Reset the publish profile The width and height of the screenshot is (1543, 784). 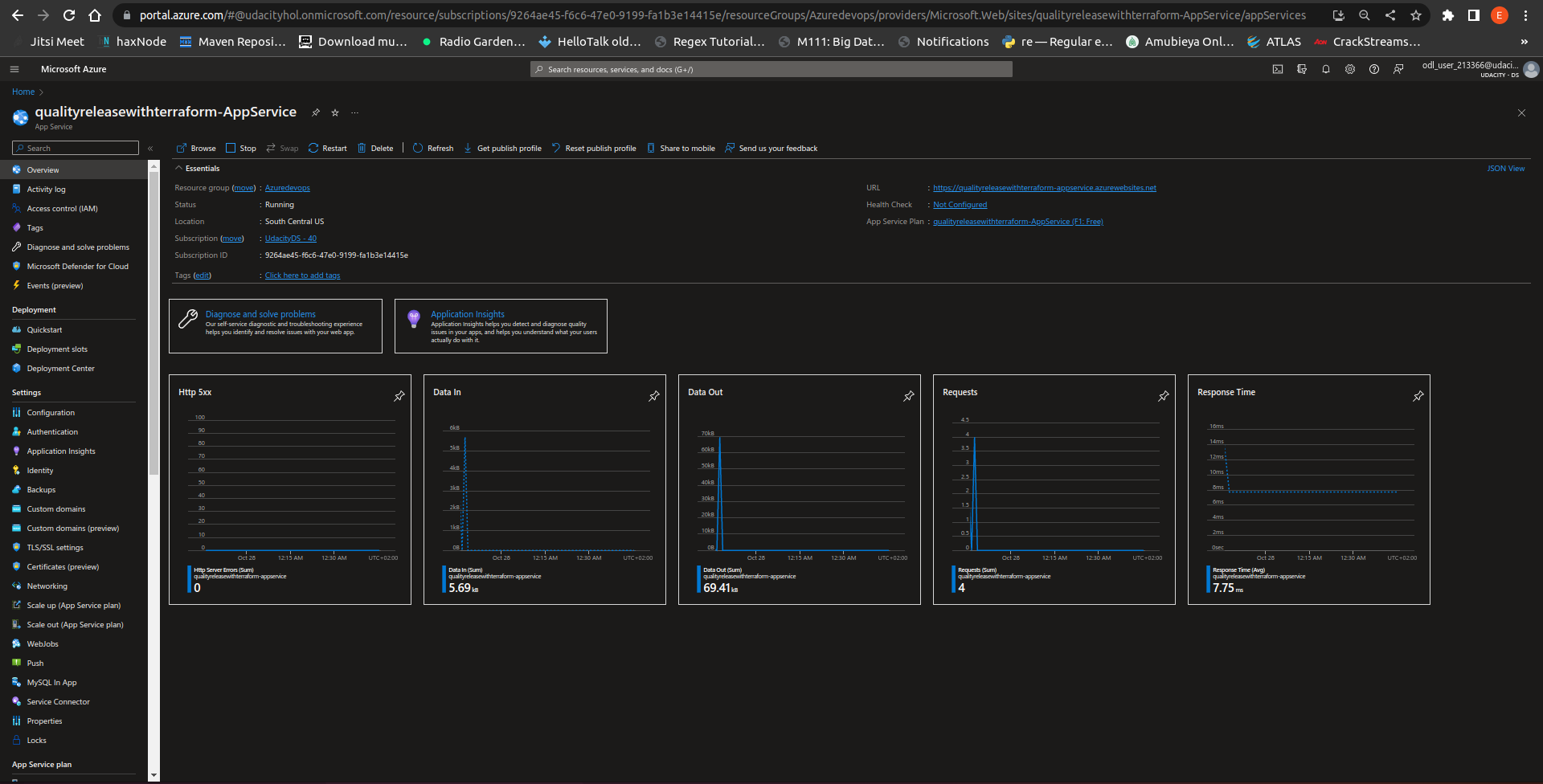(594, 148)
